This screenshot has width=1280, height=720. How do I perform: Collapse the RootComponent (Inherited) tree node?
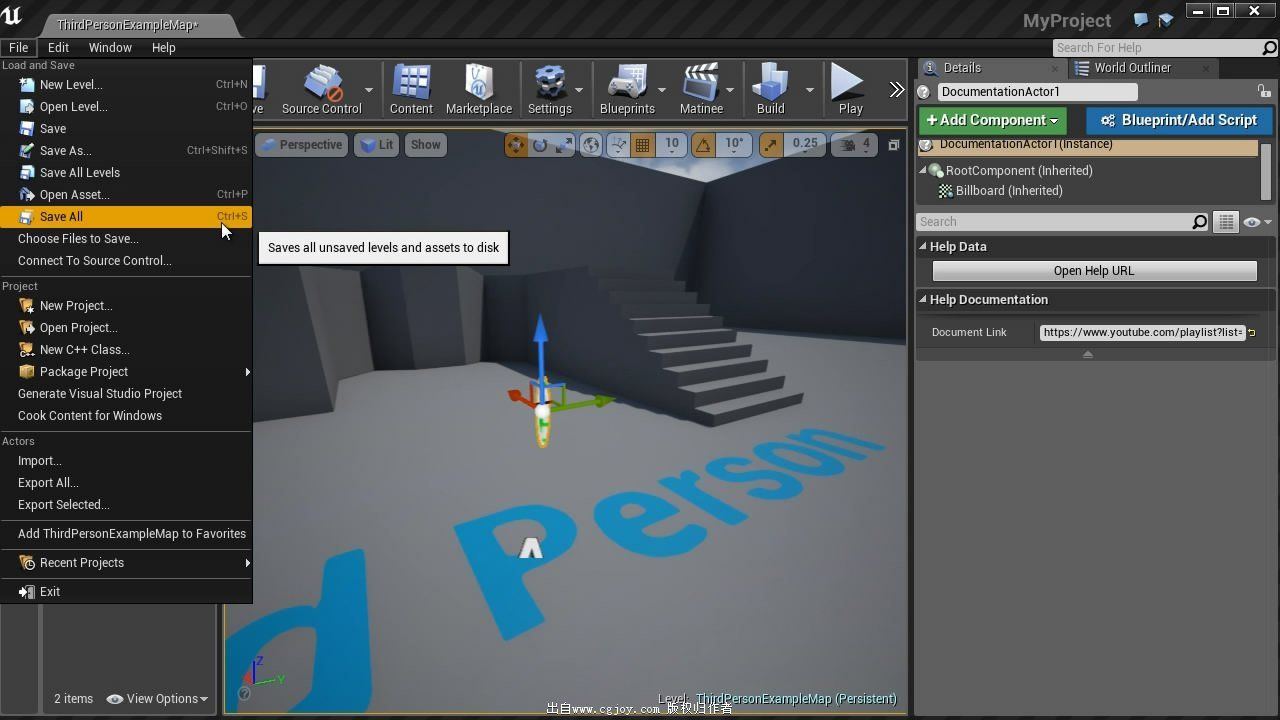pyautogui.click(x=923, y=171)
